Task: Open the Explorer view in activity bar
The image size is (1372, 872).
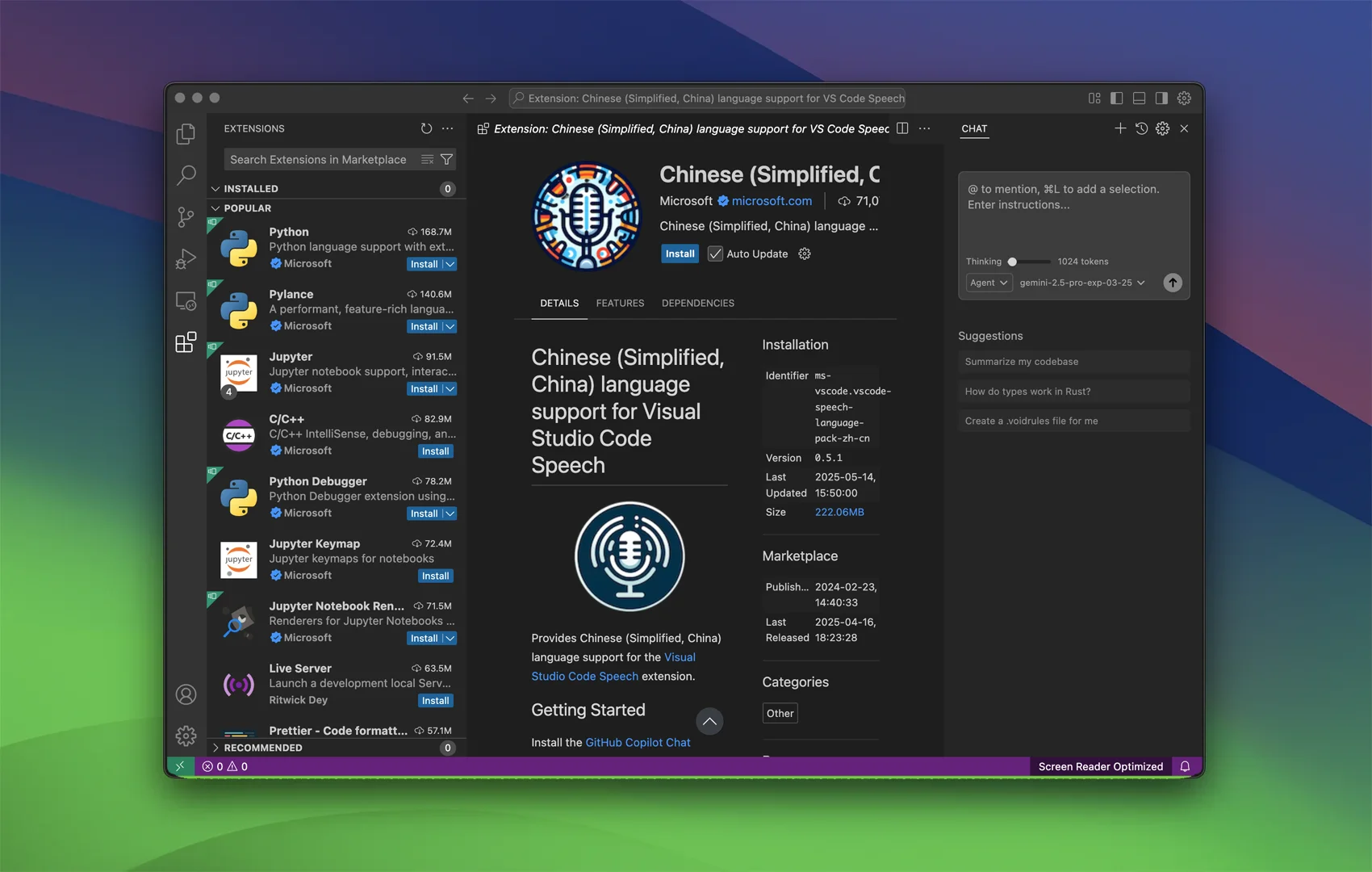Action: [x=186, y=133]
